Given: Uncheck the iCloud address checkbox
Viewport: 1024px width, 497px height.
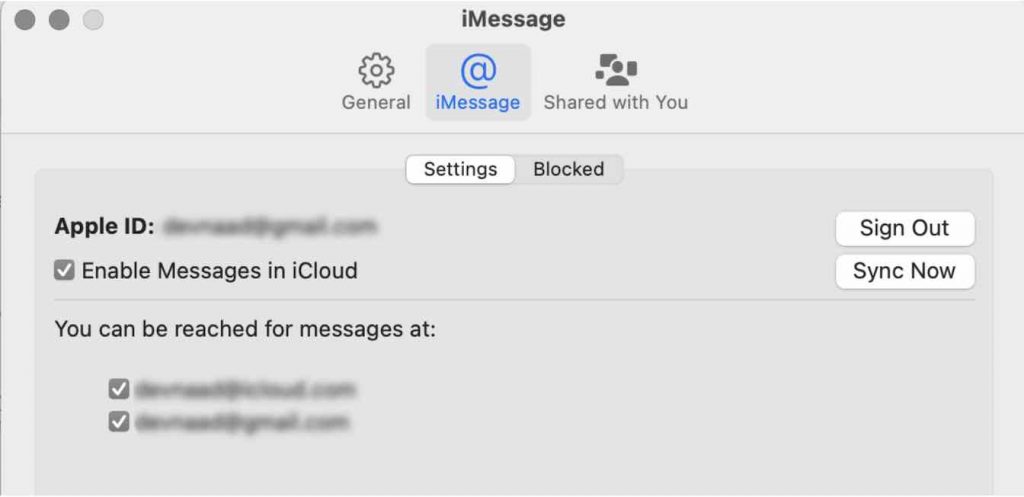Looking at the screenshot, I should (x=119, y=389).
